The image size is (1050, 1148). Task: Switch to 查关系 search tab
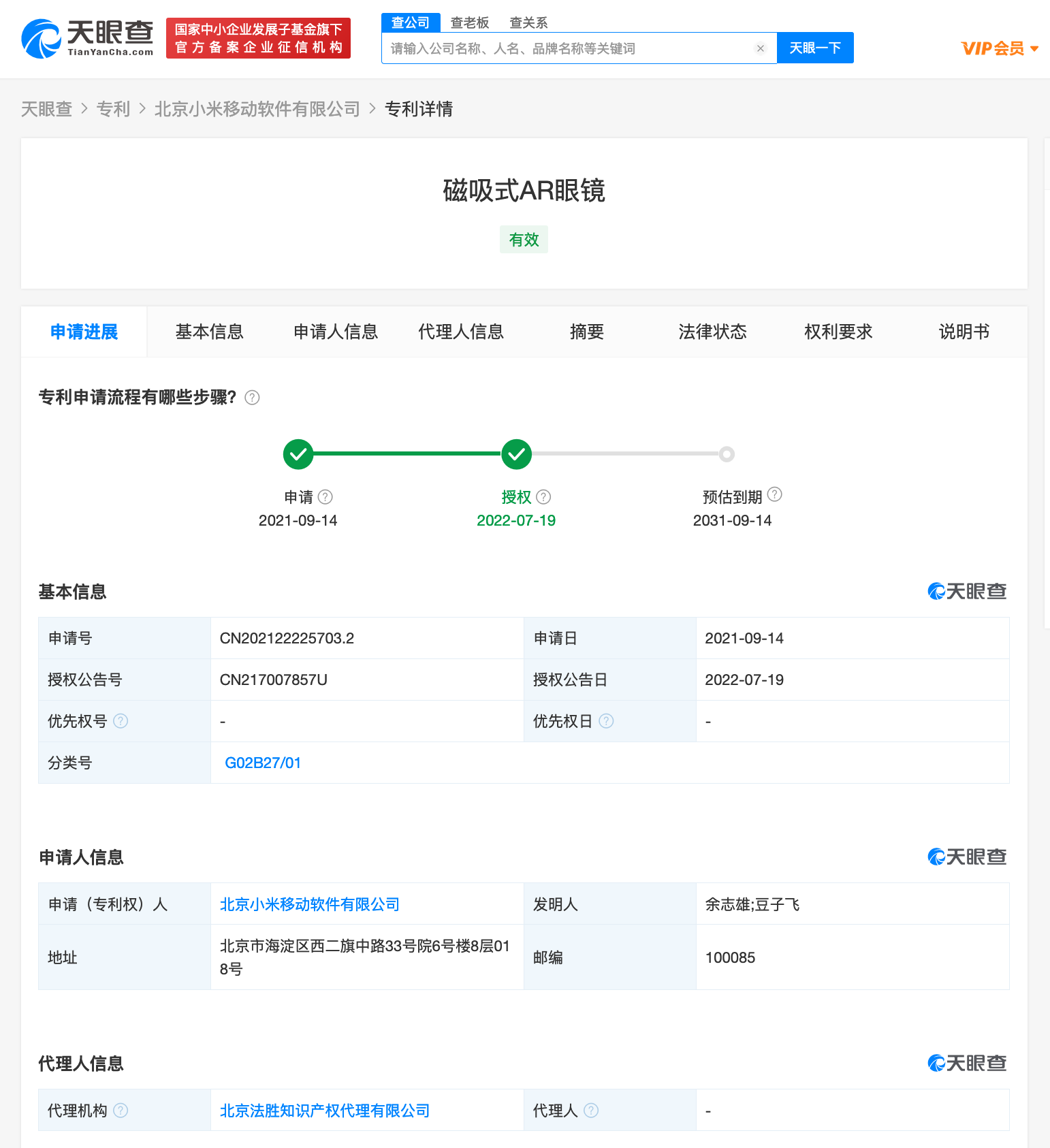click(x=528, y=22)
